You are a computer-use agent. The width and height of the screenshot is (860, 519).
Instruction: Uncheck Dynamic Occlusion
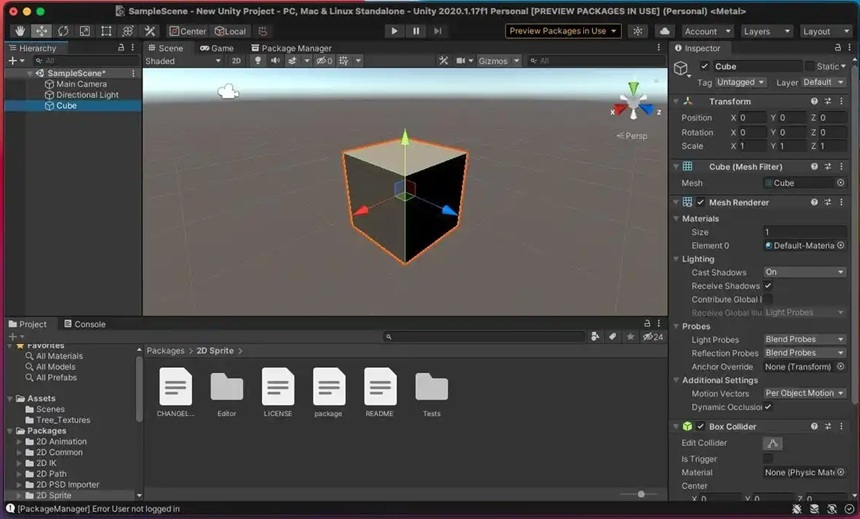(x=768, y=407)
